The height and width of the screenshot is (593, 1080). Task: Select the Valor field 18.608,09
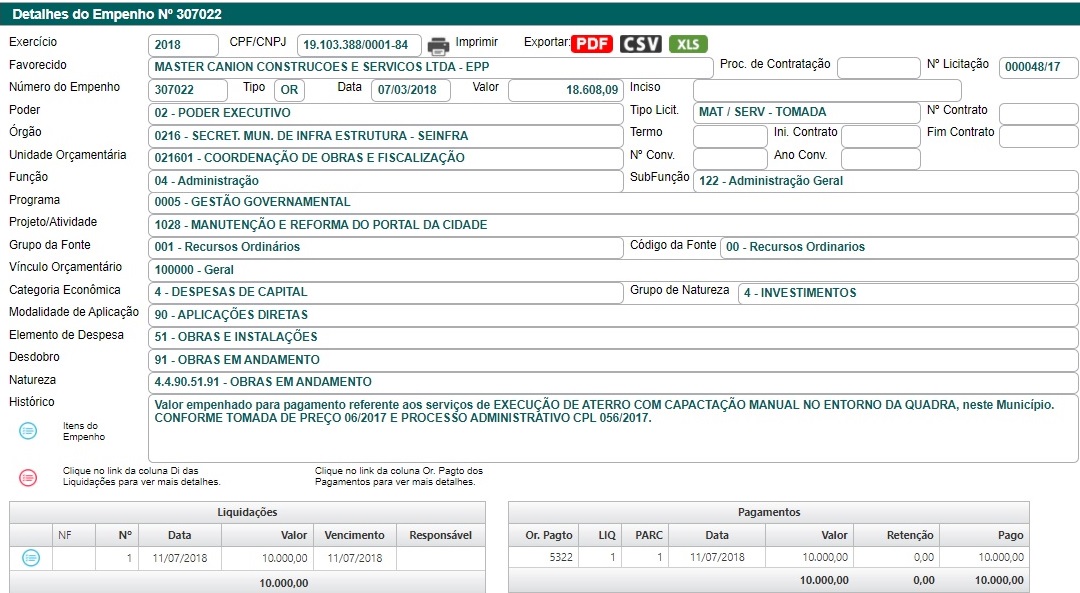tap(565, 90)
